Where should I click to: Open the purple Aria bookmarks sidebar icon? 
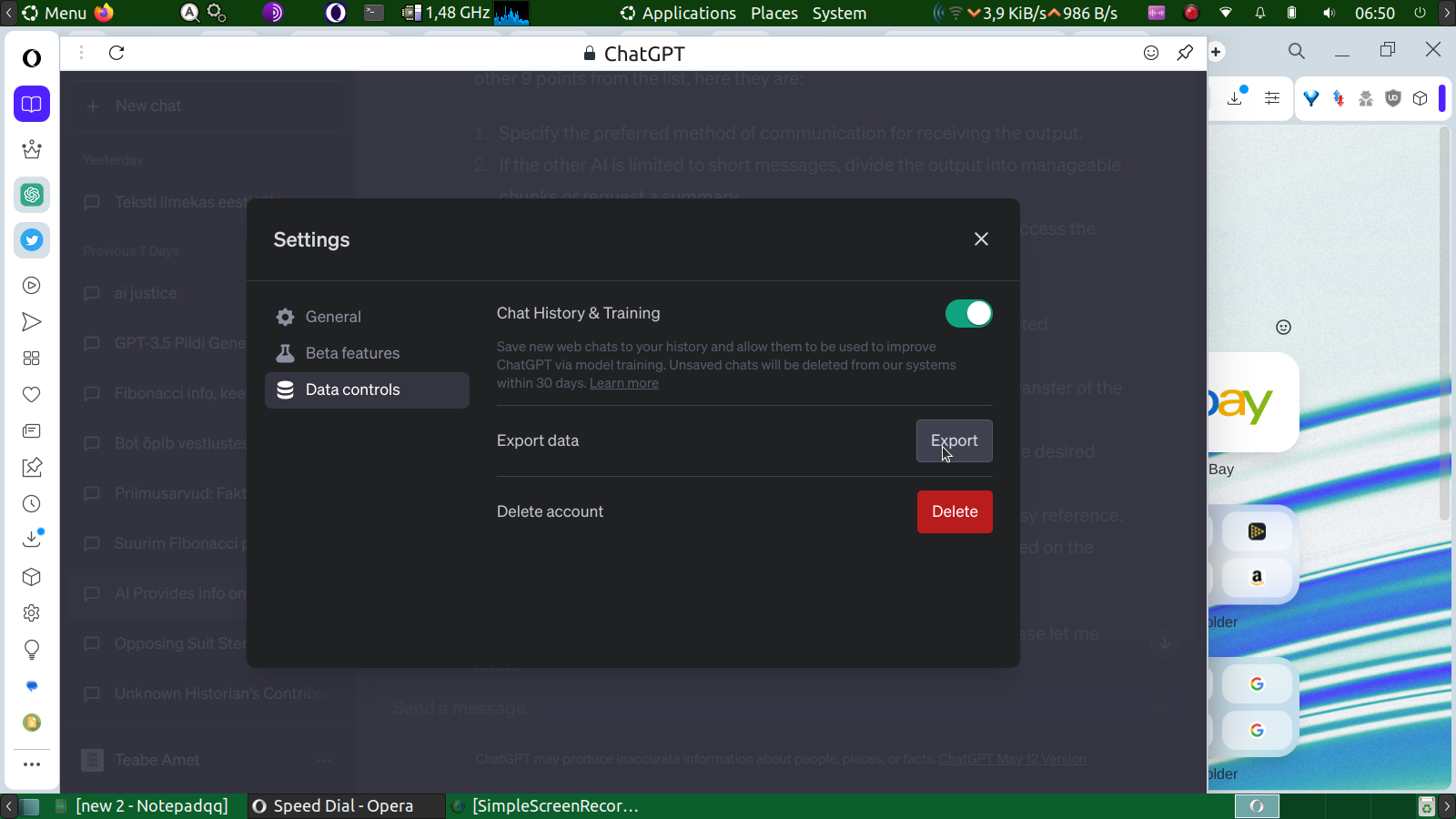click(32, 104)
